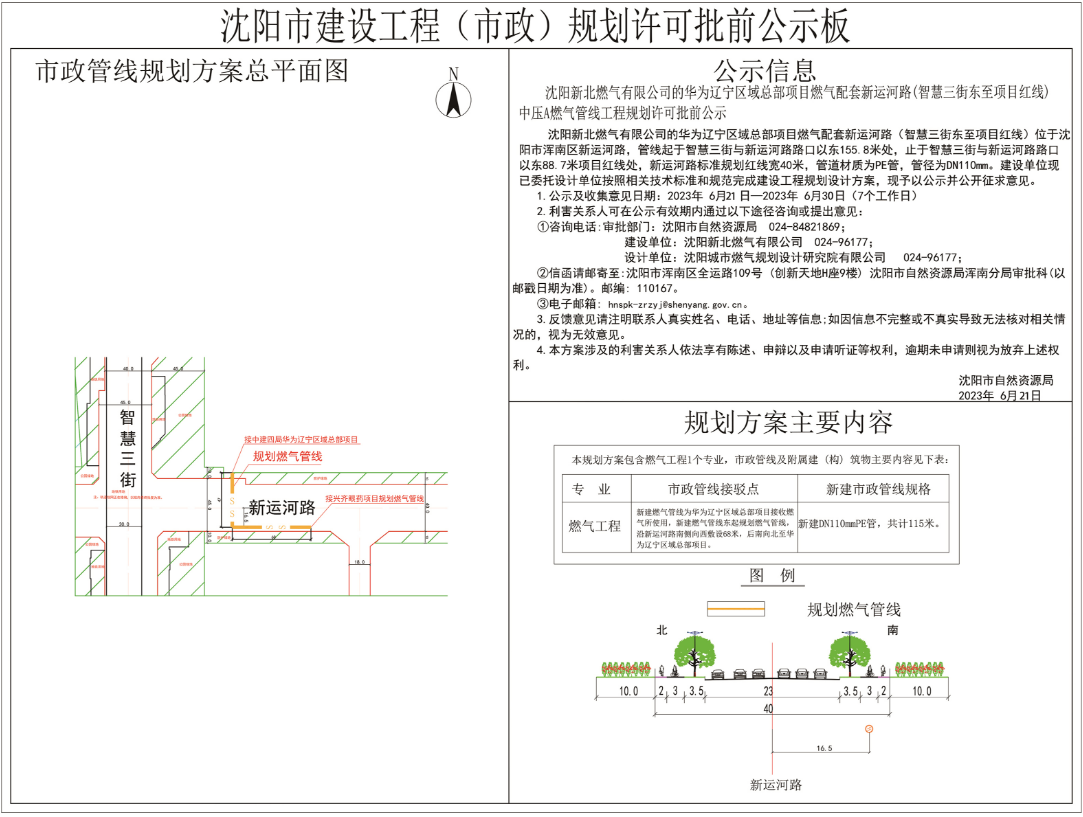Click the red map label 规划燃气管线
The height and width of the screenshot is (817, 1083).
pos(287,456)
